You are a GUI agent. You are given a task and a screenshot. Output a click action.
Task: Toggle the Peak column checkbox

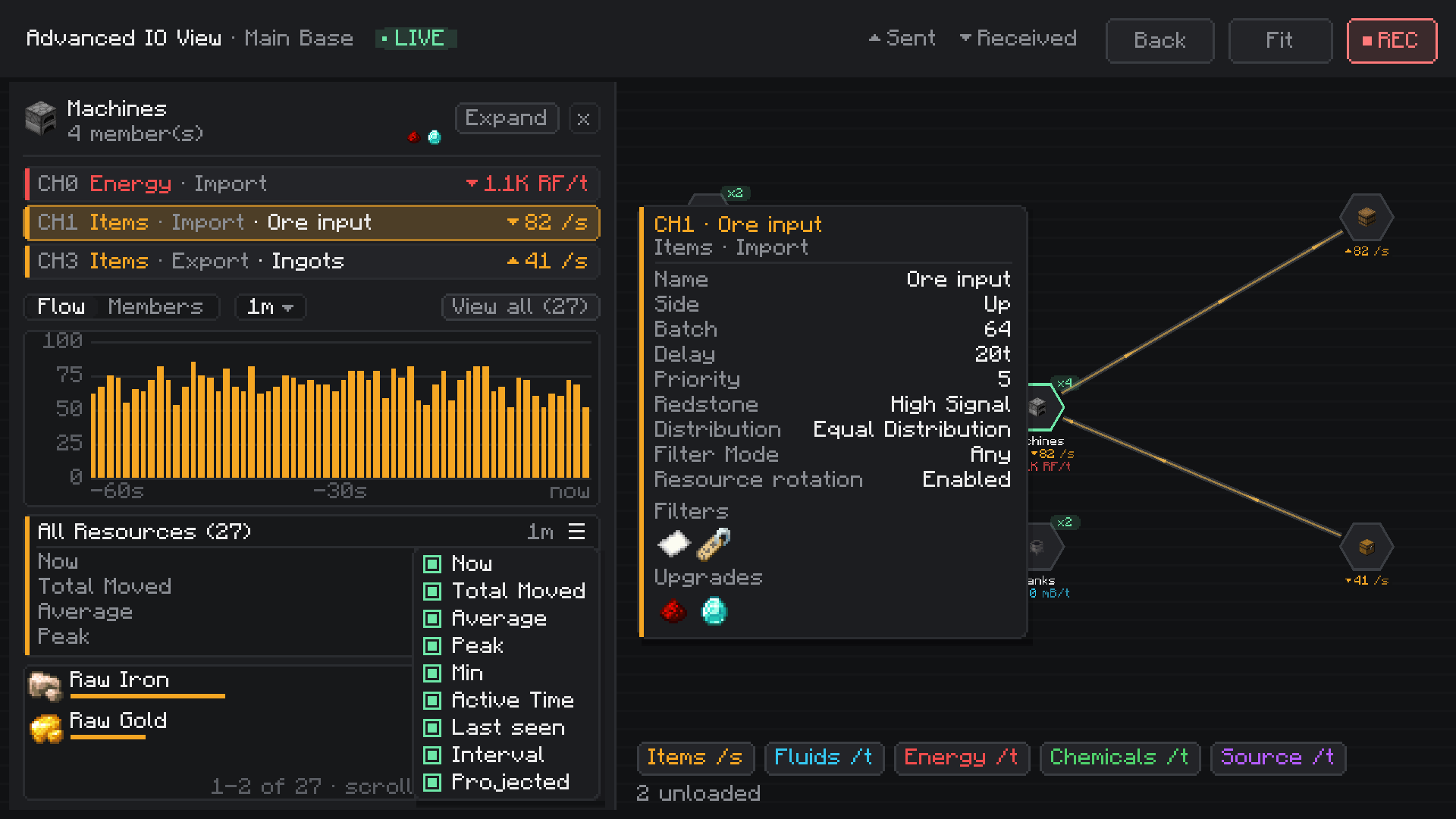432,646
